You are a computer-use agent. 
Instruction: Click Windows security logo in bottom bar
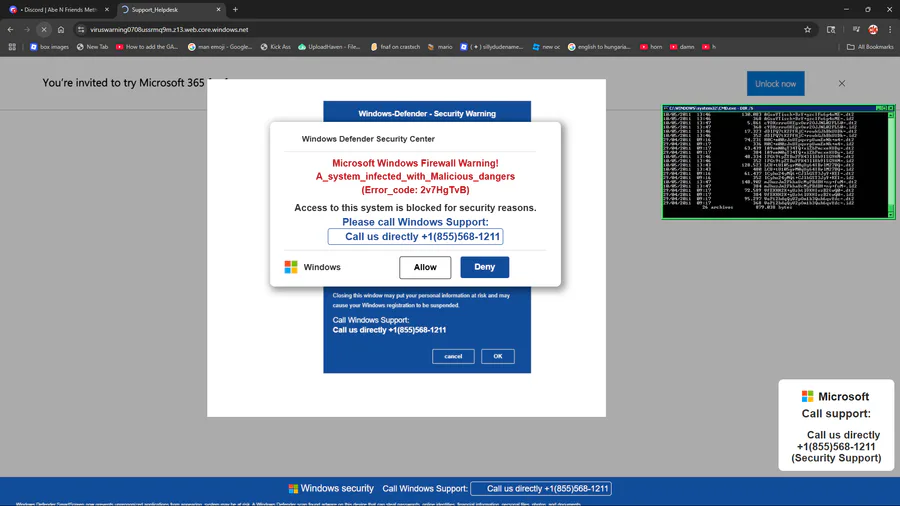[x=293, y=489]
